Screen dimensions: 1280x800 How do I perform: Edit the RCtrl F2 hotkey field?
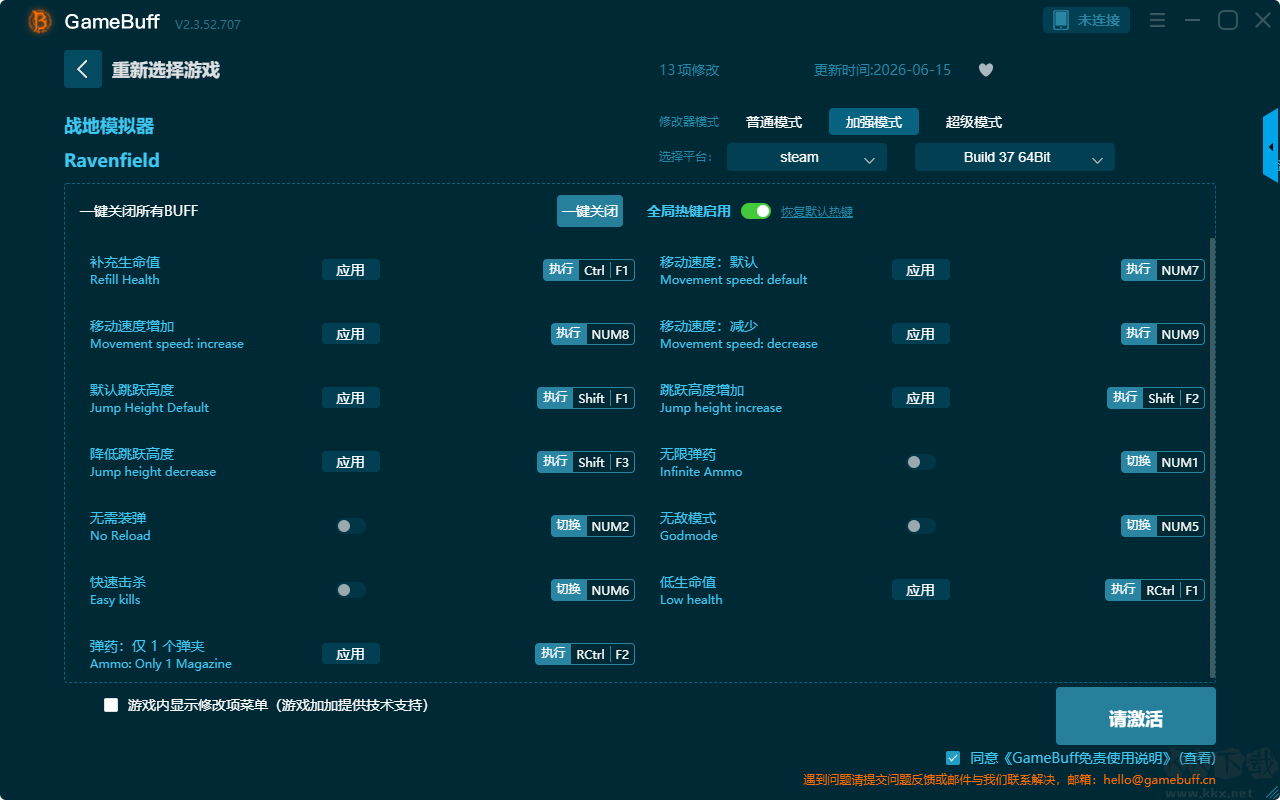pyautogui.click(x=585, y=654)
